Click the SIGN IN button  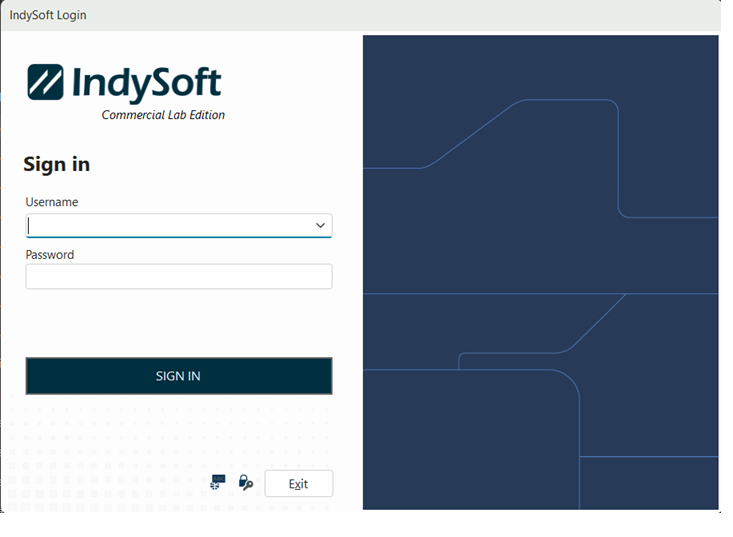[179, 376]
